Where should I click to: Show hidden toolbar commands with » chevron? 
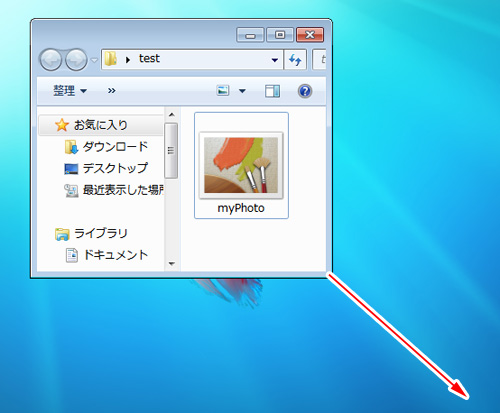pos(112,91)
